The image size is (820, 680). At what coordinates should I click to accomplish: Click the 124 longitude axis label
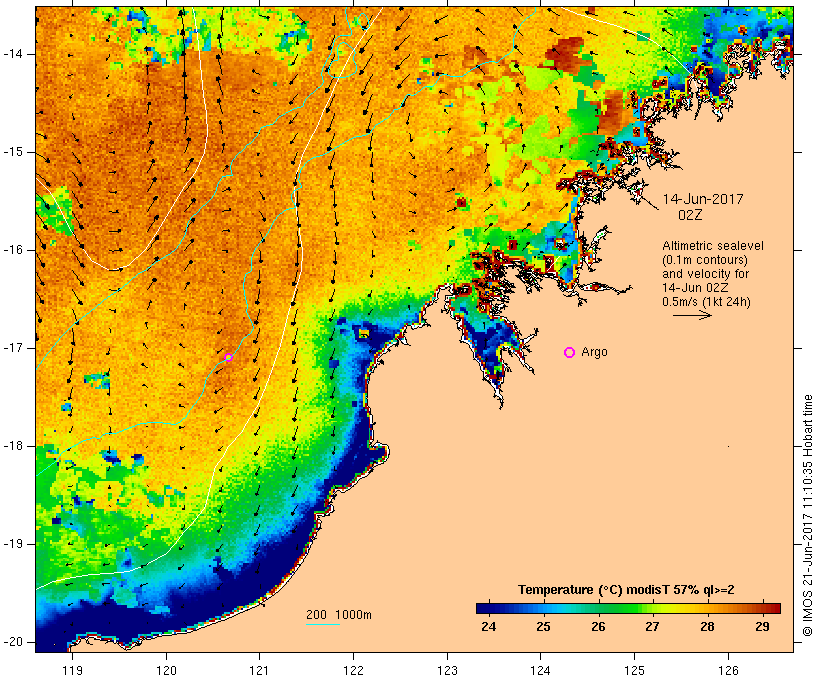[x=540, y=671]
